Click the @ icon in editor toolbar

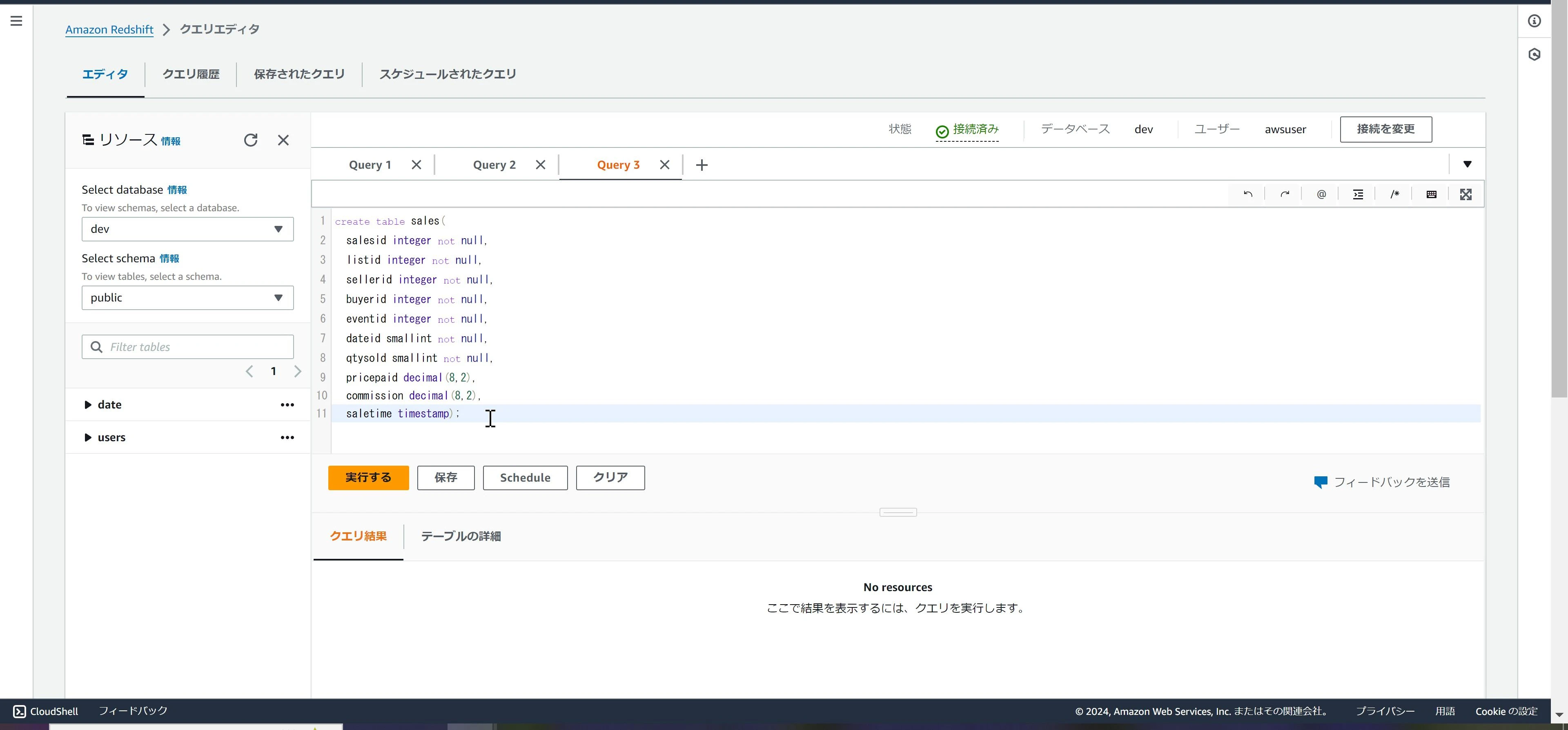pyautogui.click(x=1321, y=194)
